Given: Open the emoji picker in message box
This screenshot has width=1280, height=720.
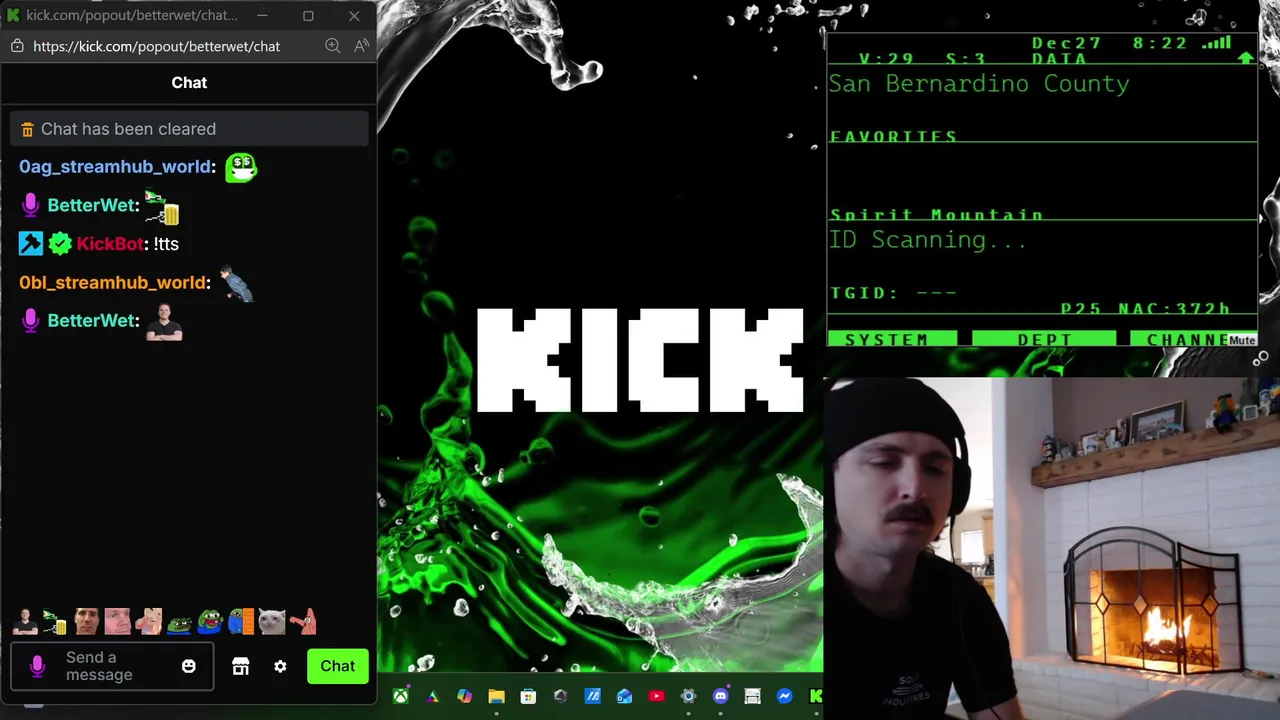Looking at the screenshot, I should pos(189,666).
